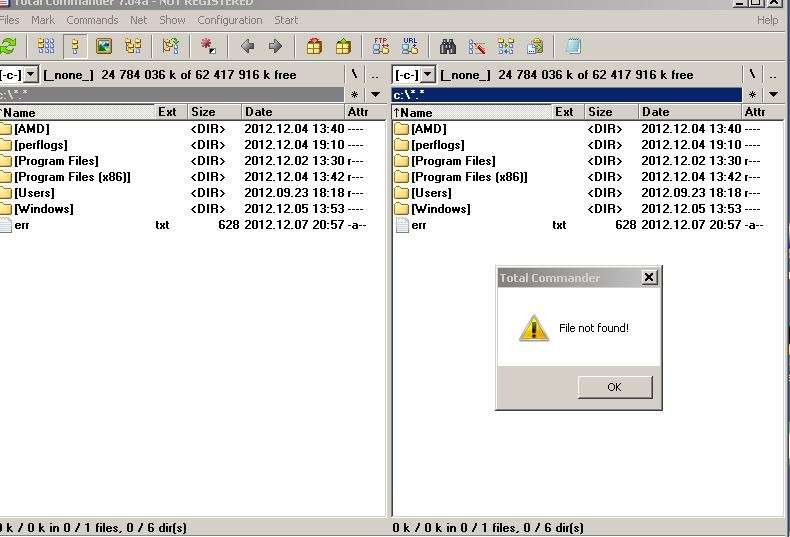Open the FTP connect toolbar icon

click(x=381, y=46)
